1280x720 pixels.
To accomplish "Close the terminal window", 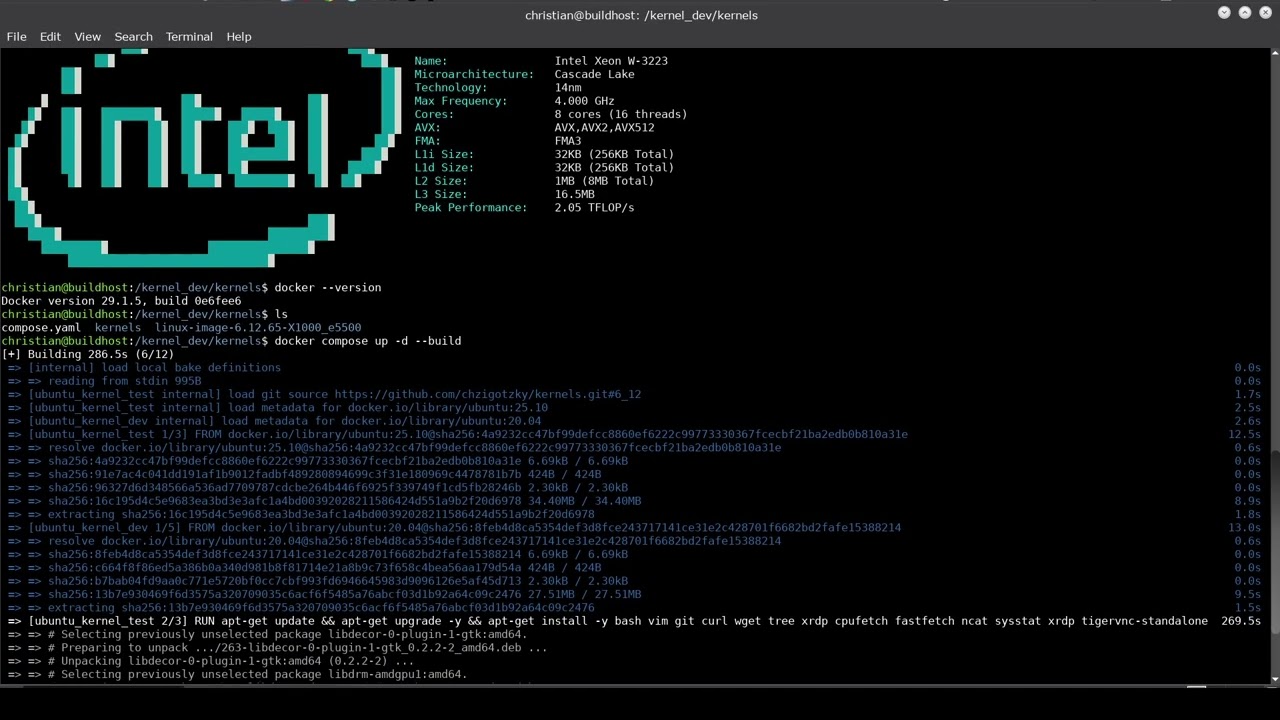I will coord(1265,13).
